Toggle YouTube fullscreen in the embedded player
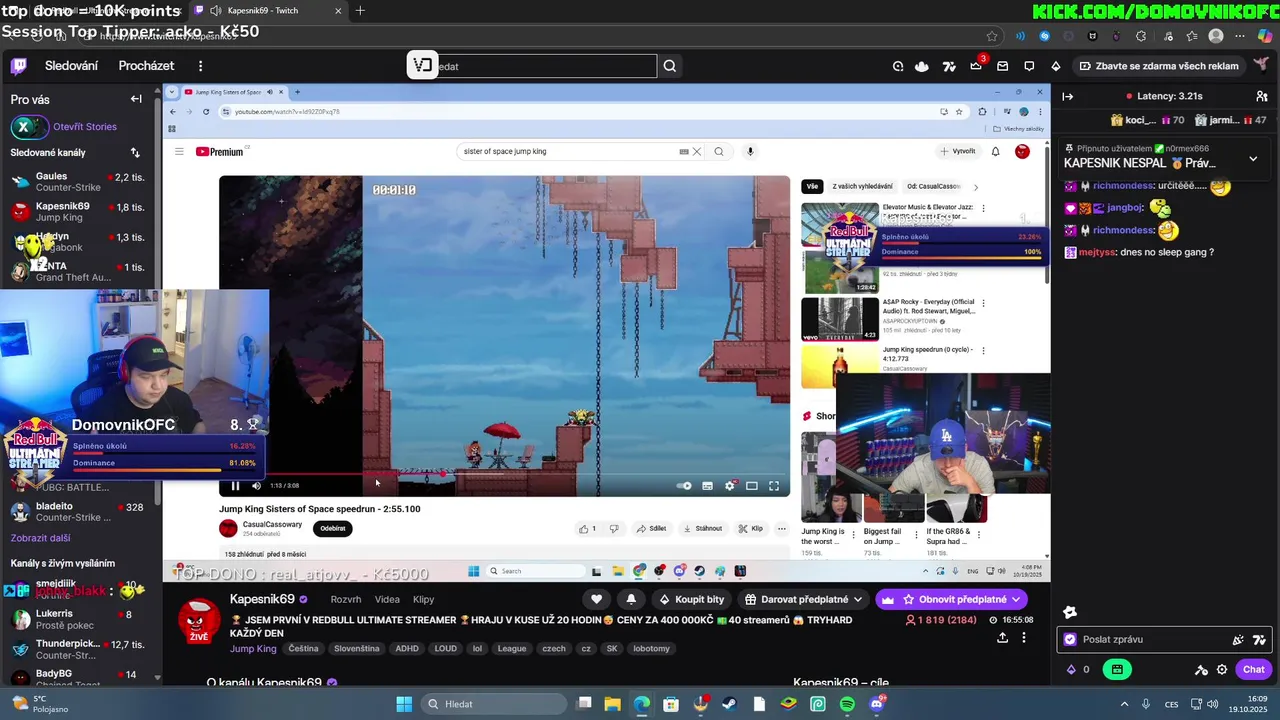The image size is (1280, 720). 774,486
